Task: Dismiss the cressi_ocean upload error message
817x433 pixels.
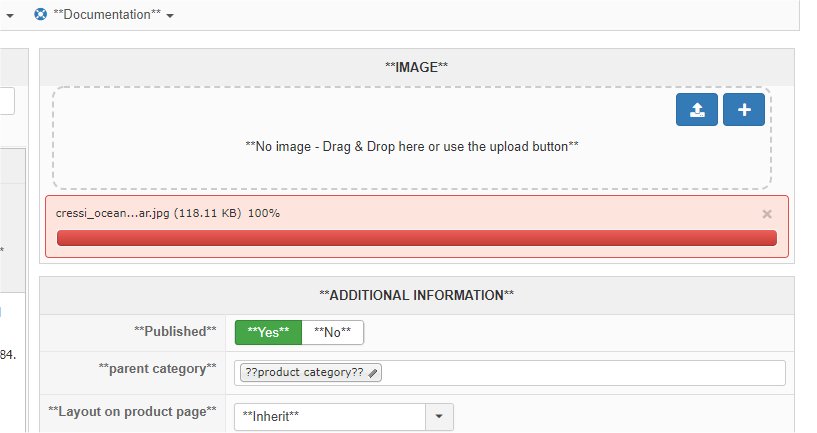Action: (767, 214)
